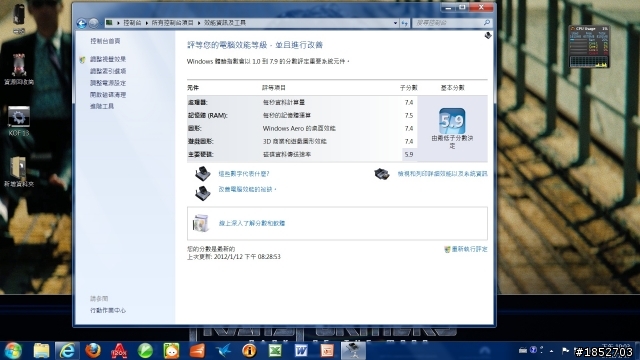Click the greyed Forward navigation arrow

coord(93,23)
